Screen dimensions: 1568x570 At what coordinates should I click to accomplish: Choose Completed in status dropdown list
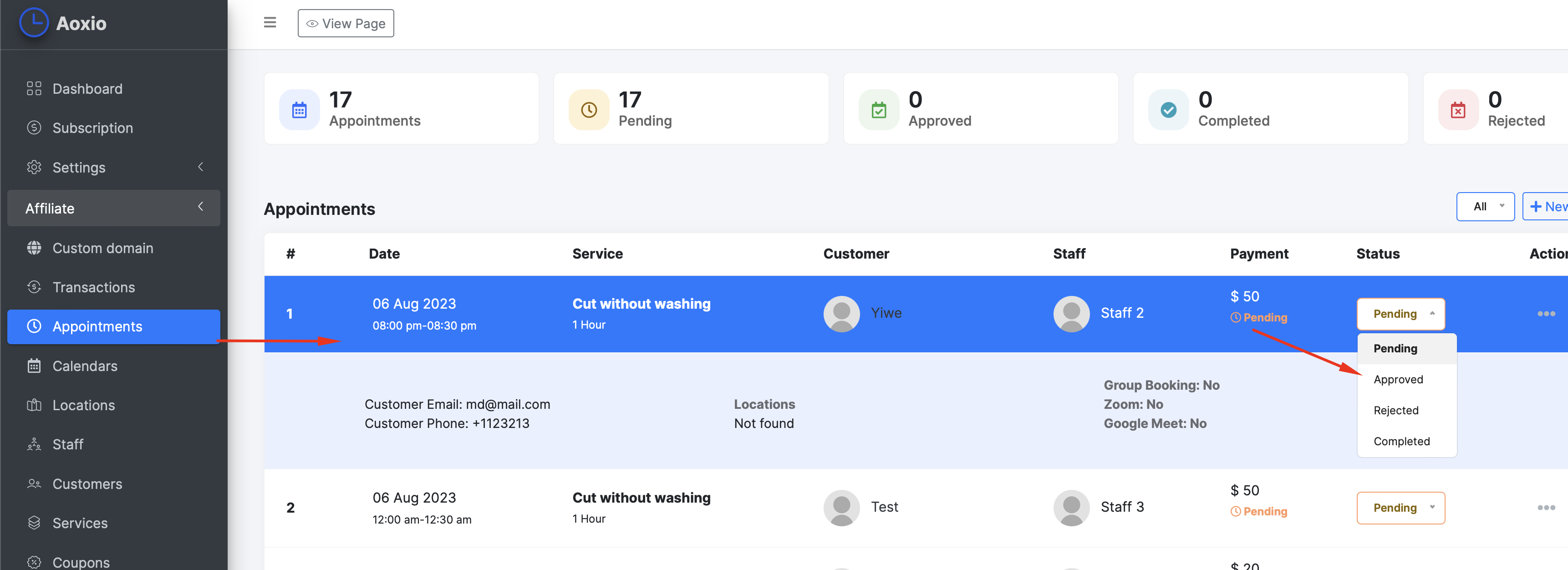(1407, 442)
